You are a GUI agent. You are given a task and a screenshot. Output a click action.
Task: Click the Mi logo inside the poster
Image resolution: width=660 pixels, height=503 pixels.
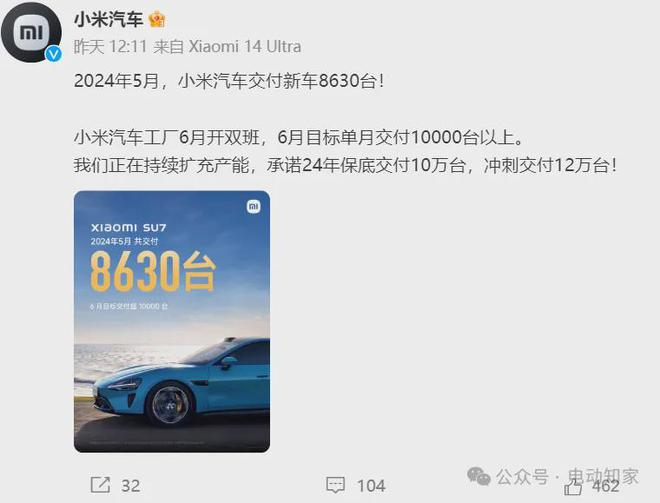point(253,206)
